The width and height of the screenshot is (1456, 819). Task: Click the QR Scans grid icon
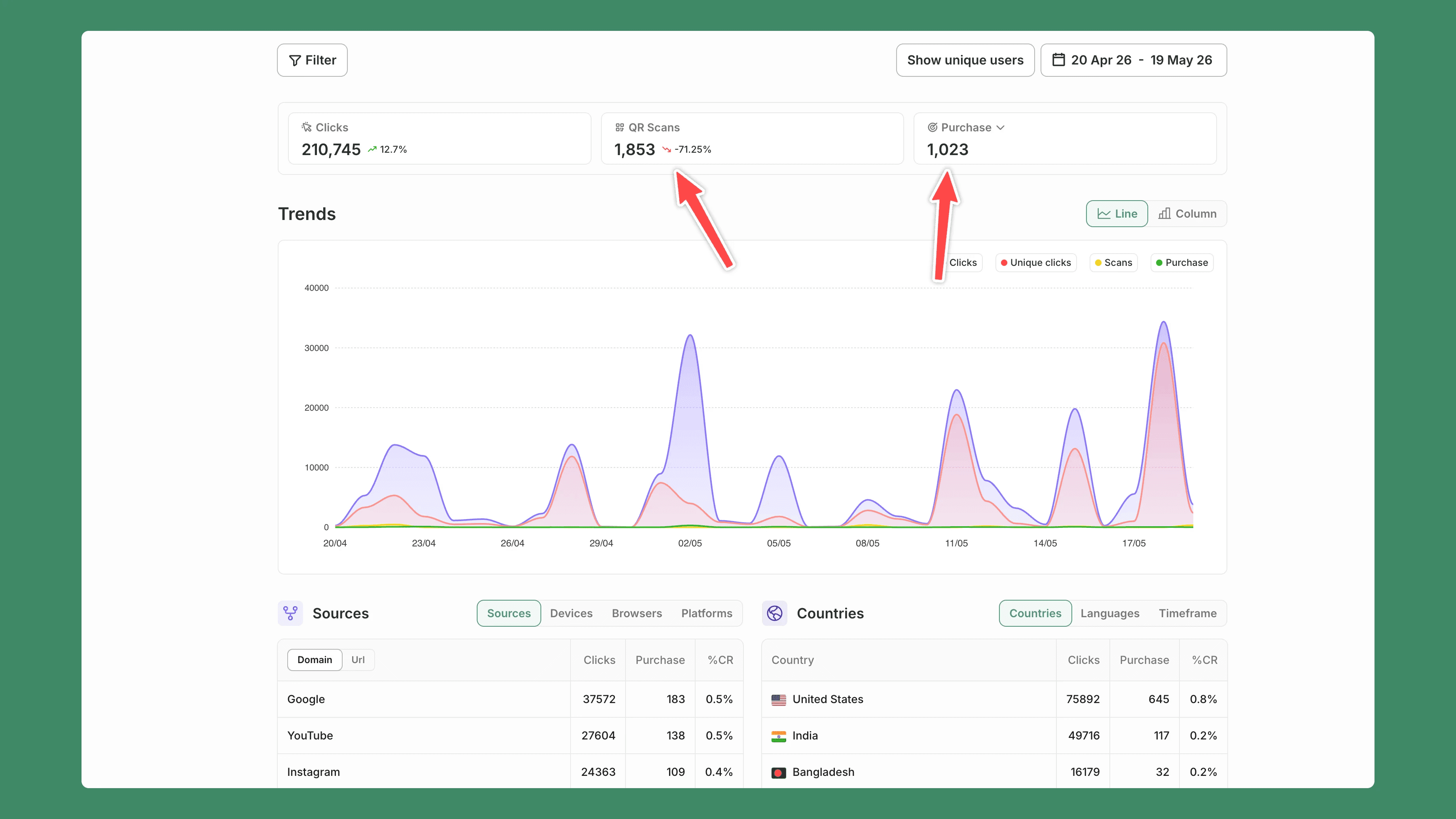pos(620,128)
